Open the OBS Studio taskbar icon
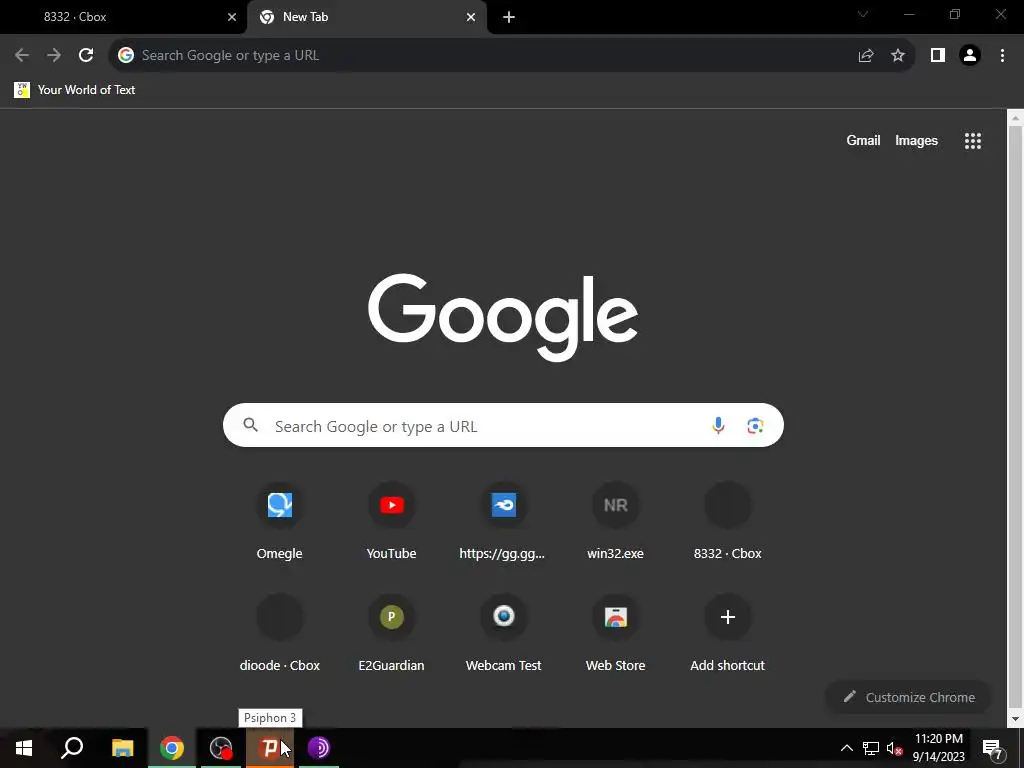The image size is (1024, 768). (x=221, y=748)
